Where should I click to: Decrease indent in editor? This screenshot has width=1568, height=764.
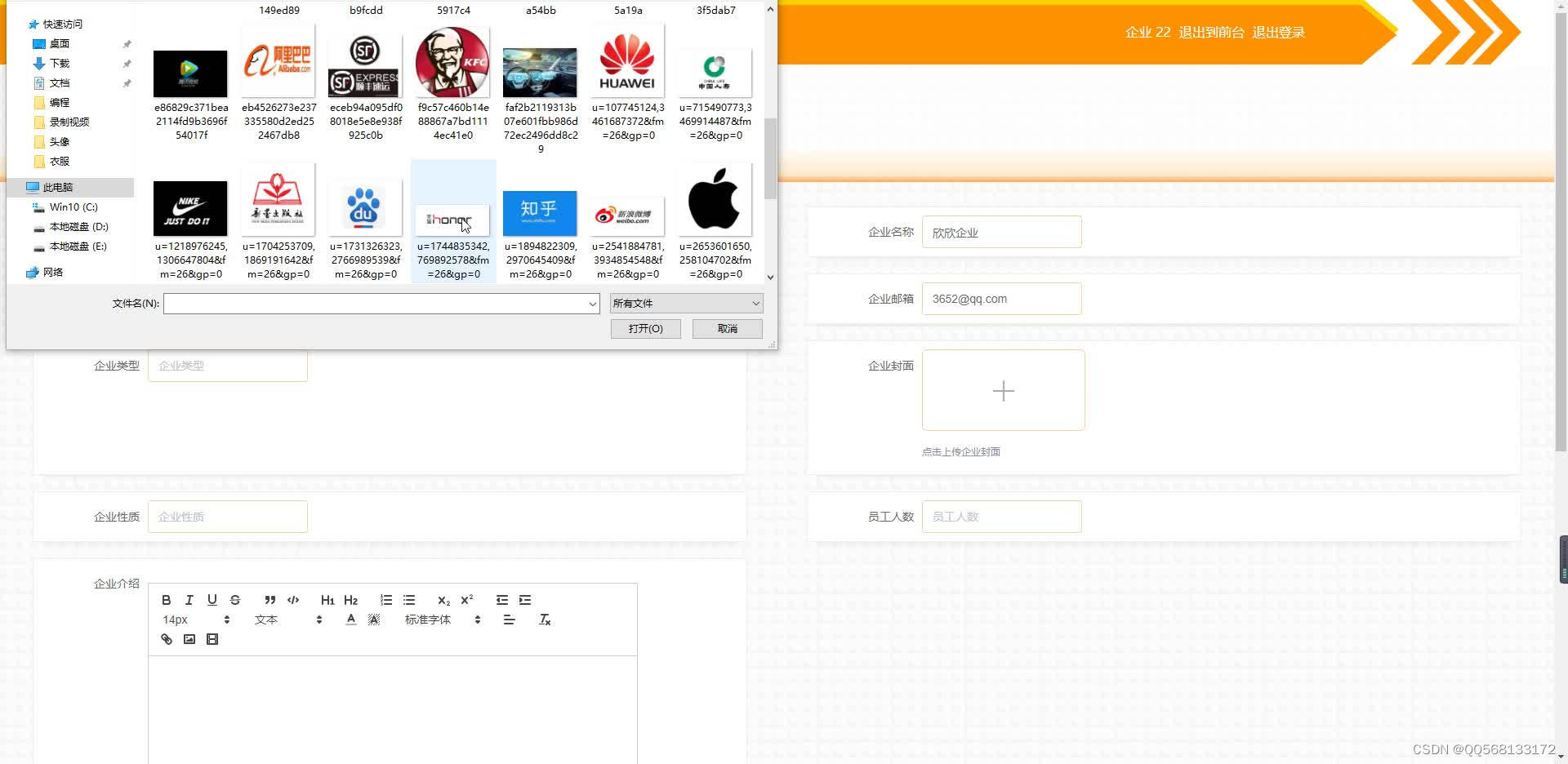click(502, 600)
